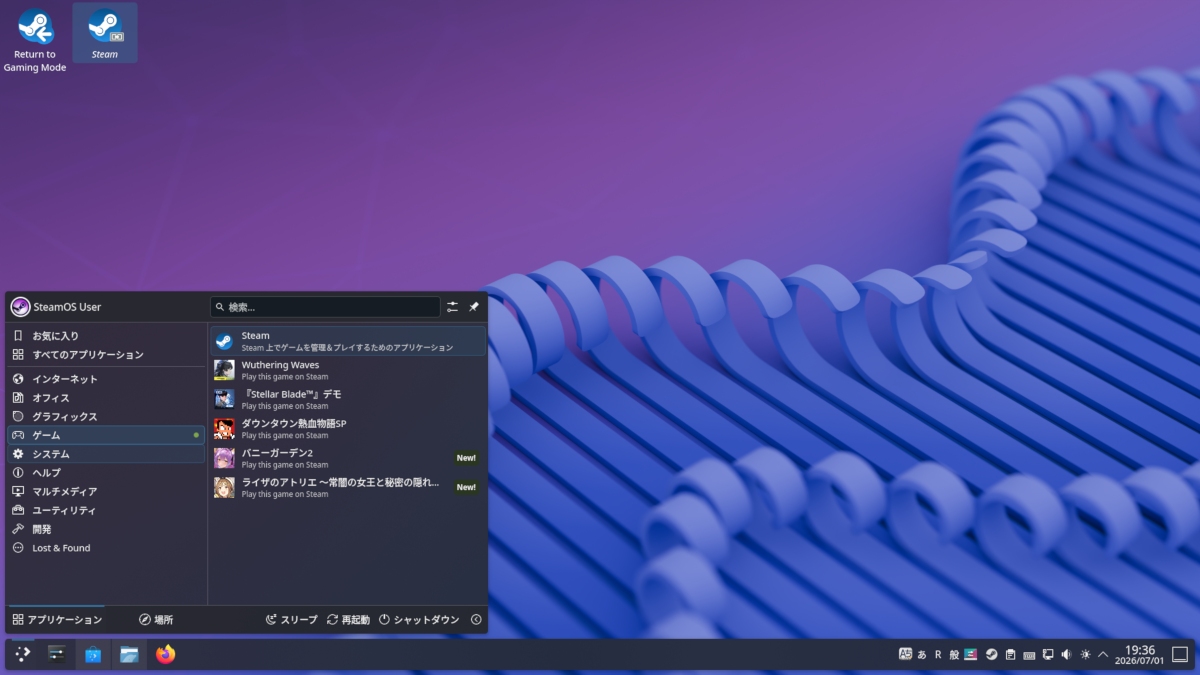Pin the application launcher open
The height and width of the screenshot is (675, 1200).
474,307
